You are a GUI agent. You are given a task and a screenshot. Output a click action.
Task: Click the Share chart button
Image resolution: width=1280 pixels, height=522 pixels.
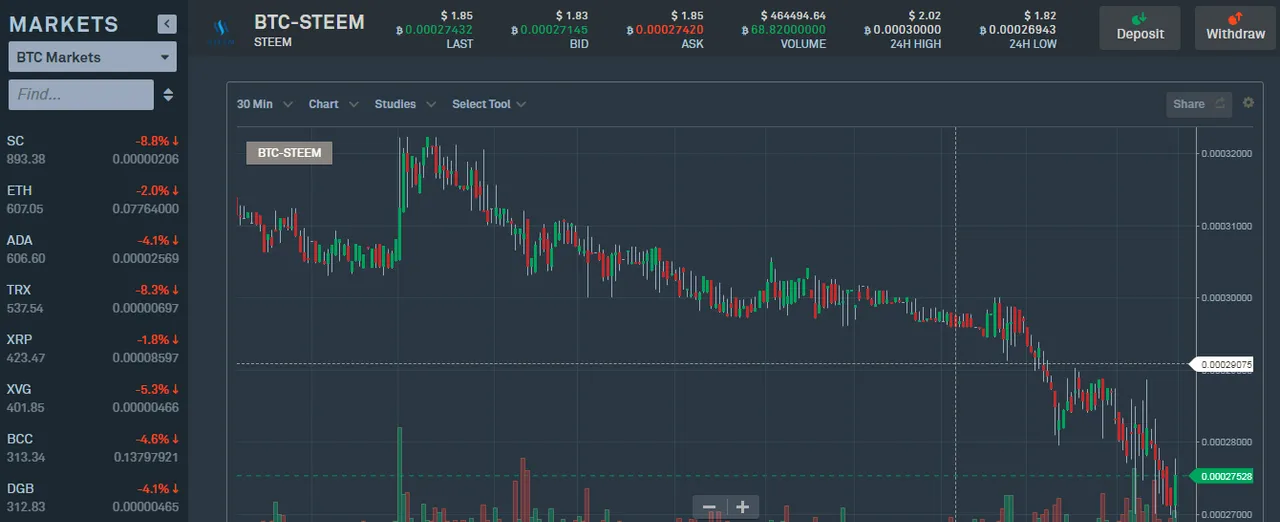(1198, 104)
